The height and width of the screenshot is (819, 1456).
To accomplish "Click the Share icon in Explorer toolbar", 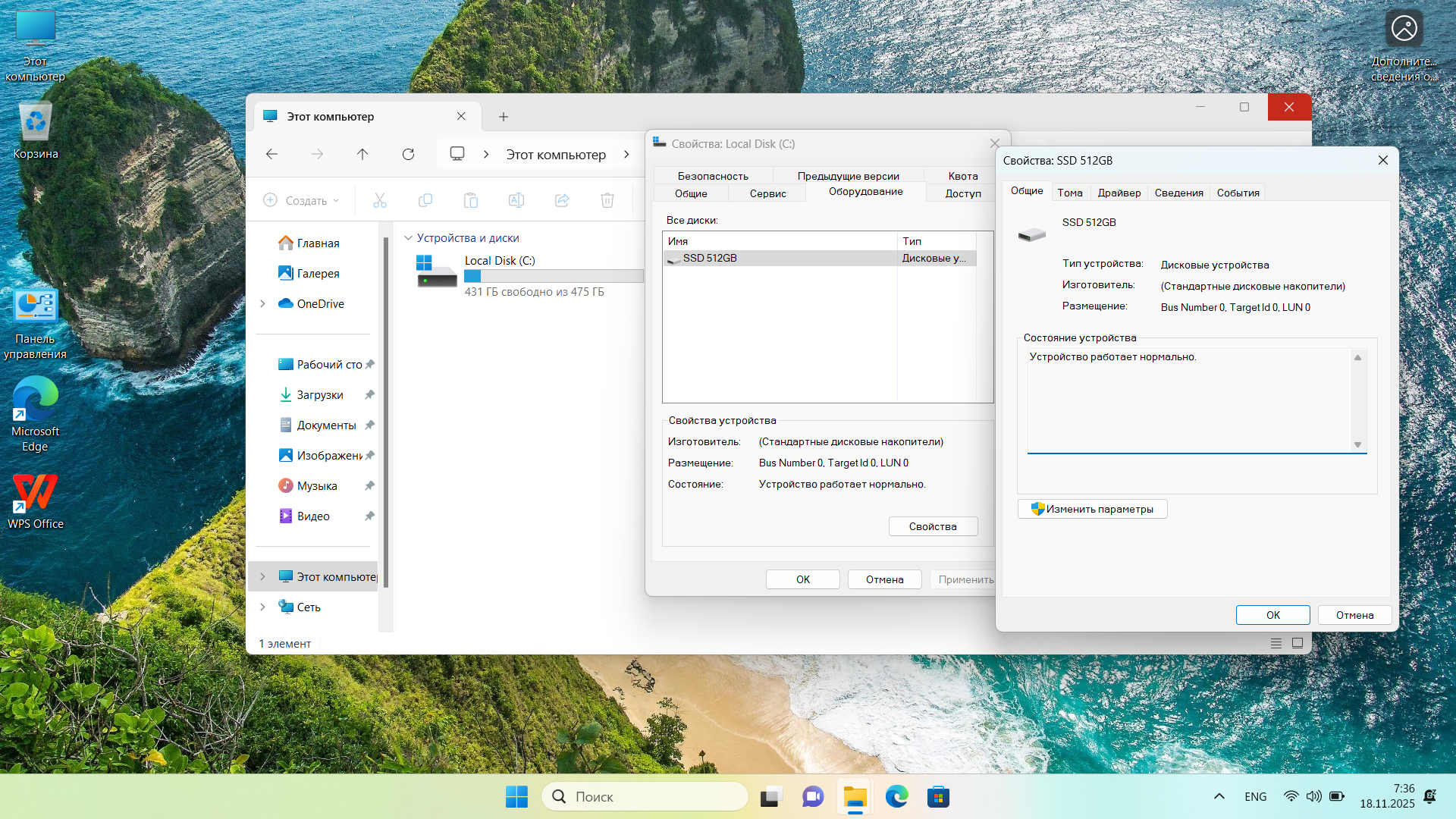I will 562,200.
